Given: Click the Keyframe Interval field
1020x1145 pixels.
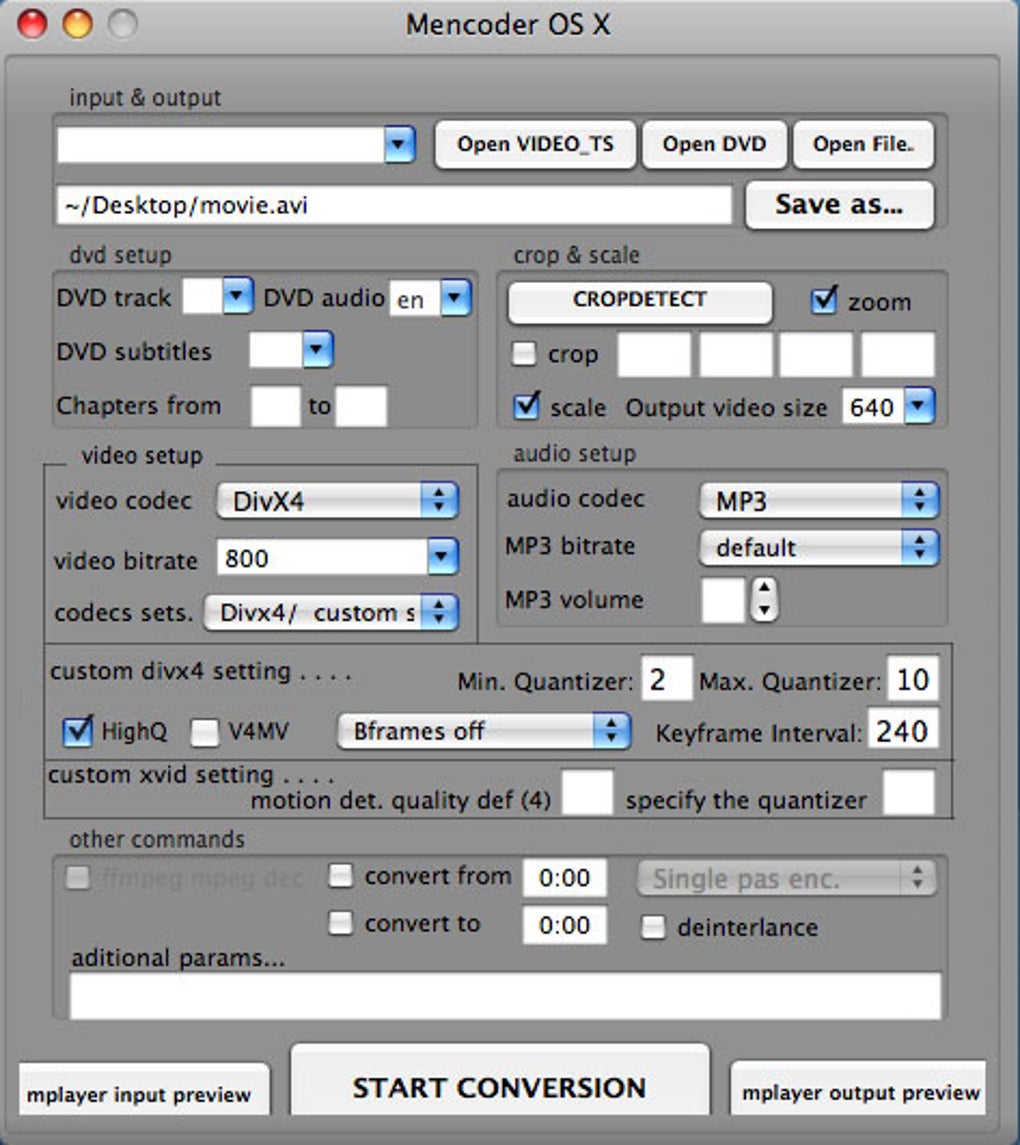Looking at the screenshot, I should click(902, 729).
